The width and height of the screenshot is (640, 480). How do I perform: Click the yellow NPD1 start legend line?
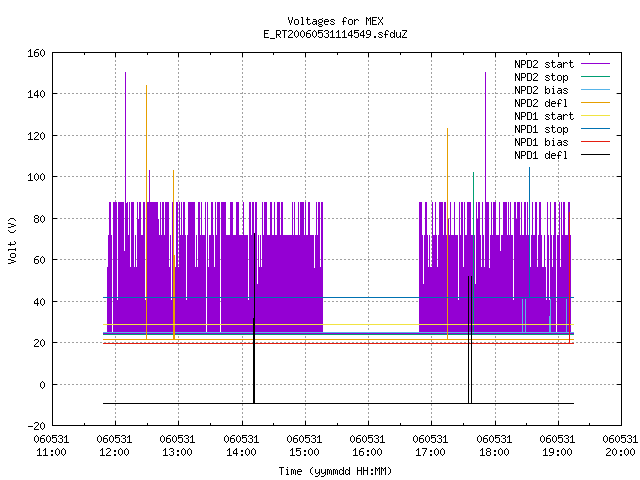595,116
